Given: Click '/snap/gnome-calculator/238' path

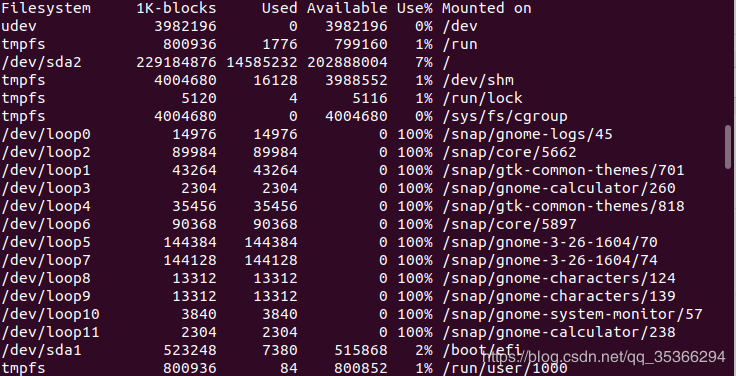Looking at the screenshot, I should (559, 332).
